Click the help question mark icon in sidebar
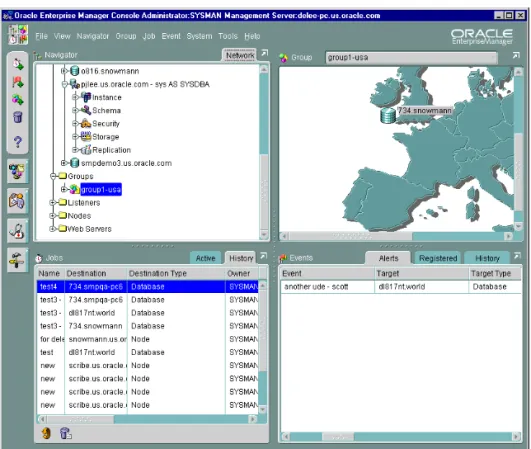Viewport: 531px width, 449px height. [x=18, y=142]
